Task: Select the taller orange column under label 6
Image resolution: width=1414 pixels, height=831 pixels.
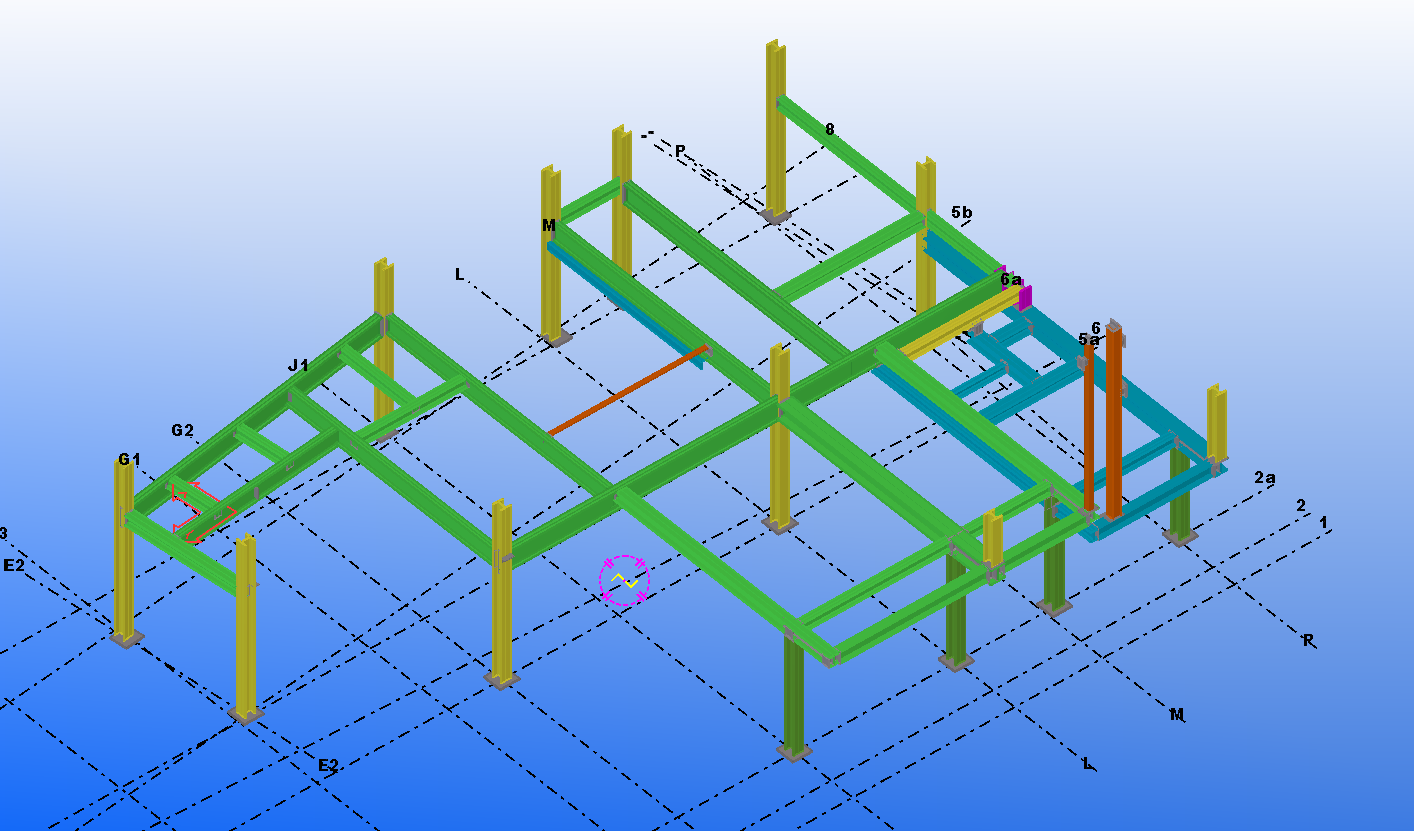Action: coord(1113,422)
